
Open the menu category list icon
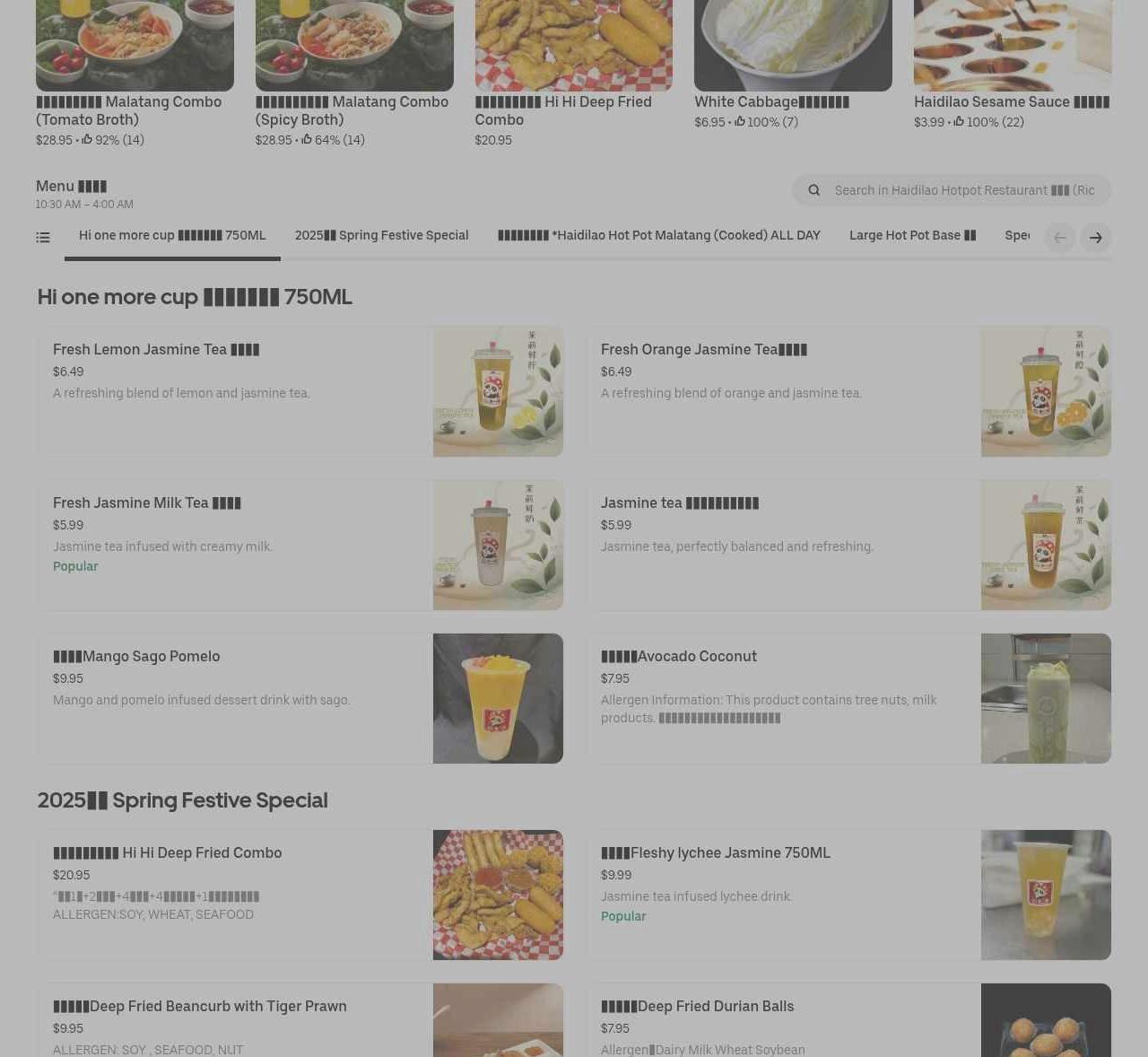click(43, 238)
